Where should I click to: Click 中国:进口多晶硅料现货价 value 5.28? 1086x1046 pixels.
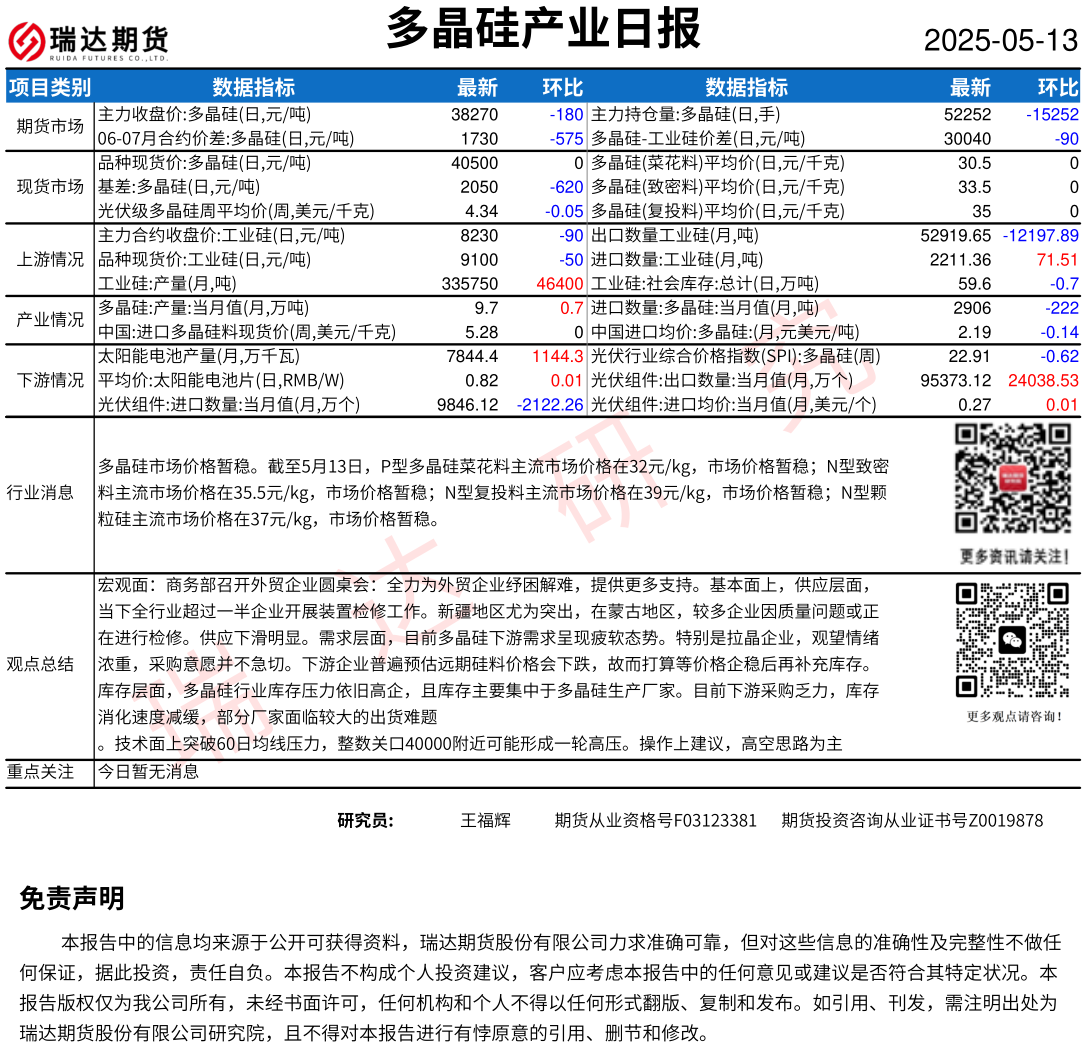[481, 333]
